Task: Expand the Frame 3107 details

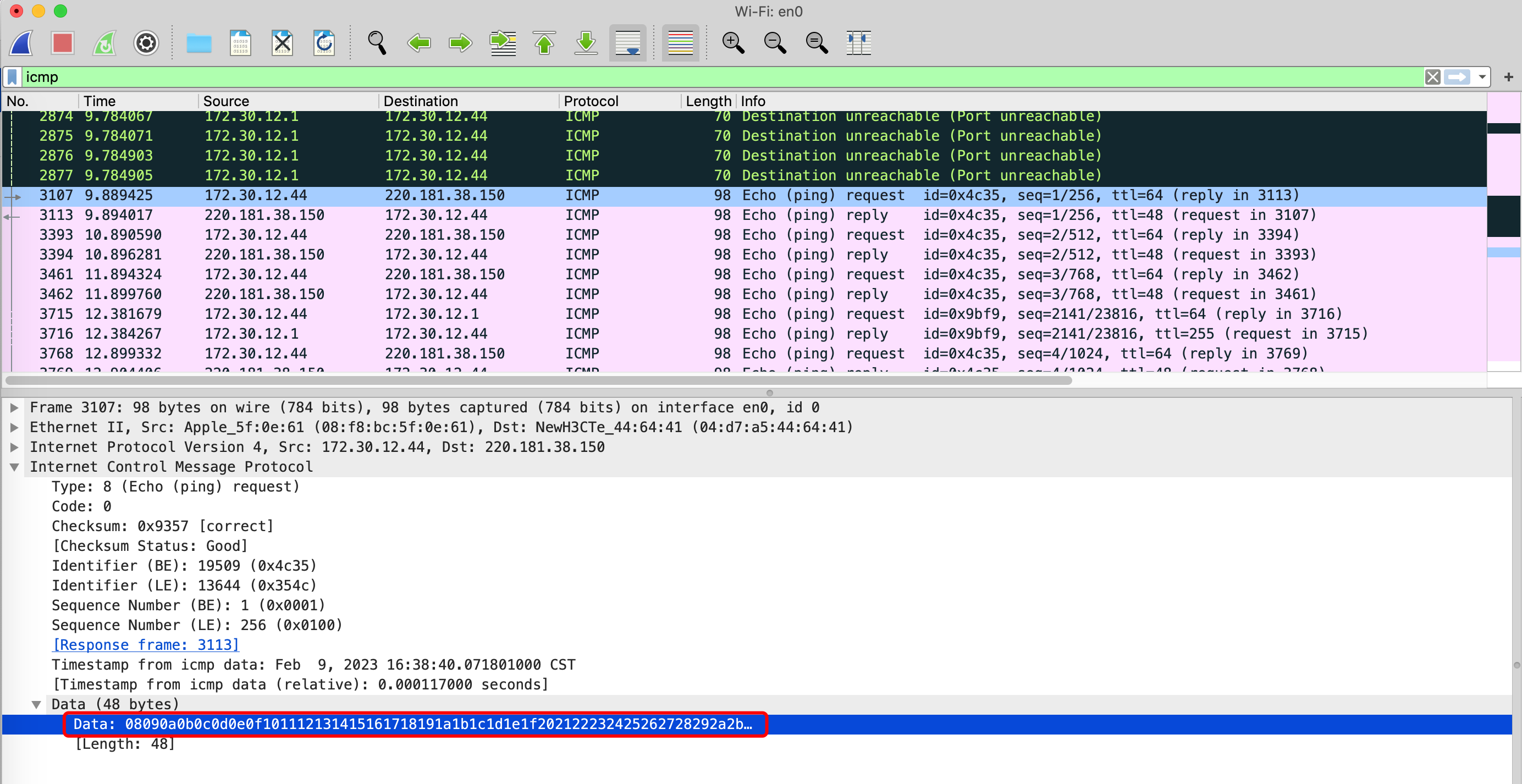Action: coord(14,407)
